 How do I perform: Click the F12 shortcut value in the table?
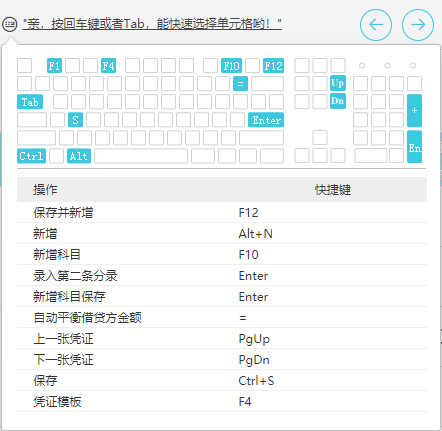pos(248,213)
